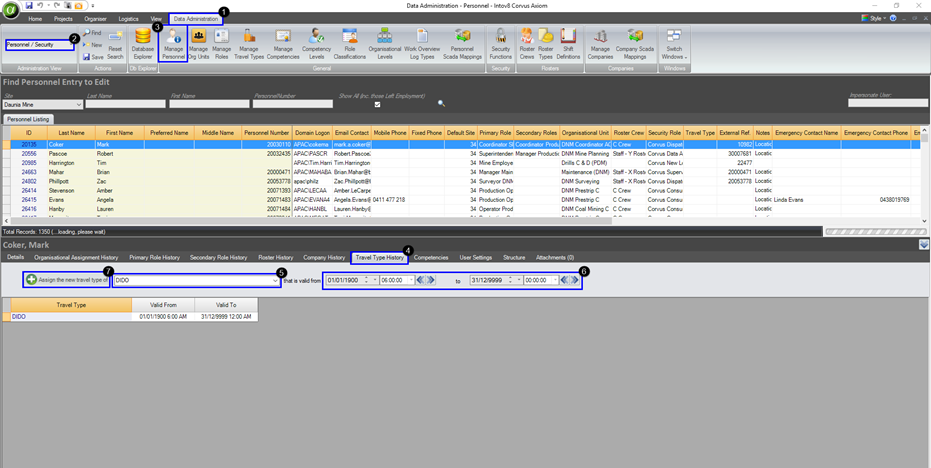Open Organisational Levels
Image resolution: width=931 pixels, height=468 pixels.
(385, 44)
